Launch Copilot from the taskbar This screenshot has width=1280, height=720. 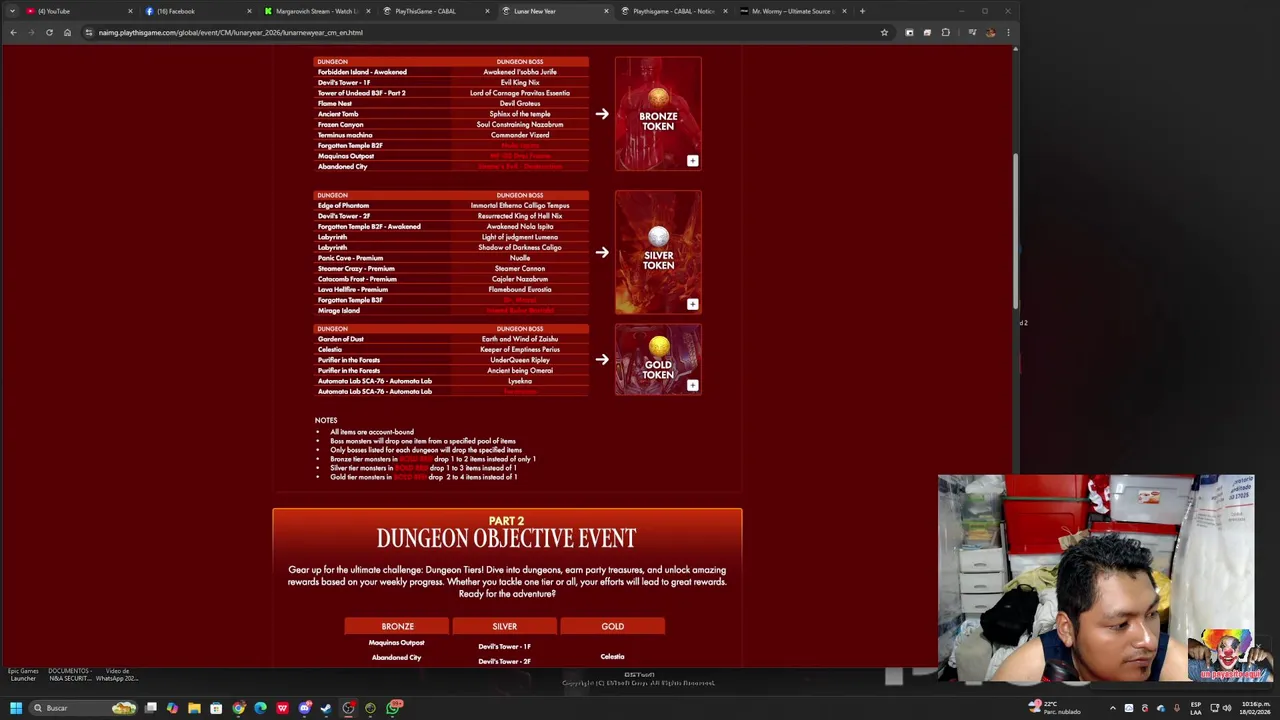(x=173, y=708)
